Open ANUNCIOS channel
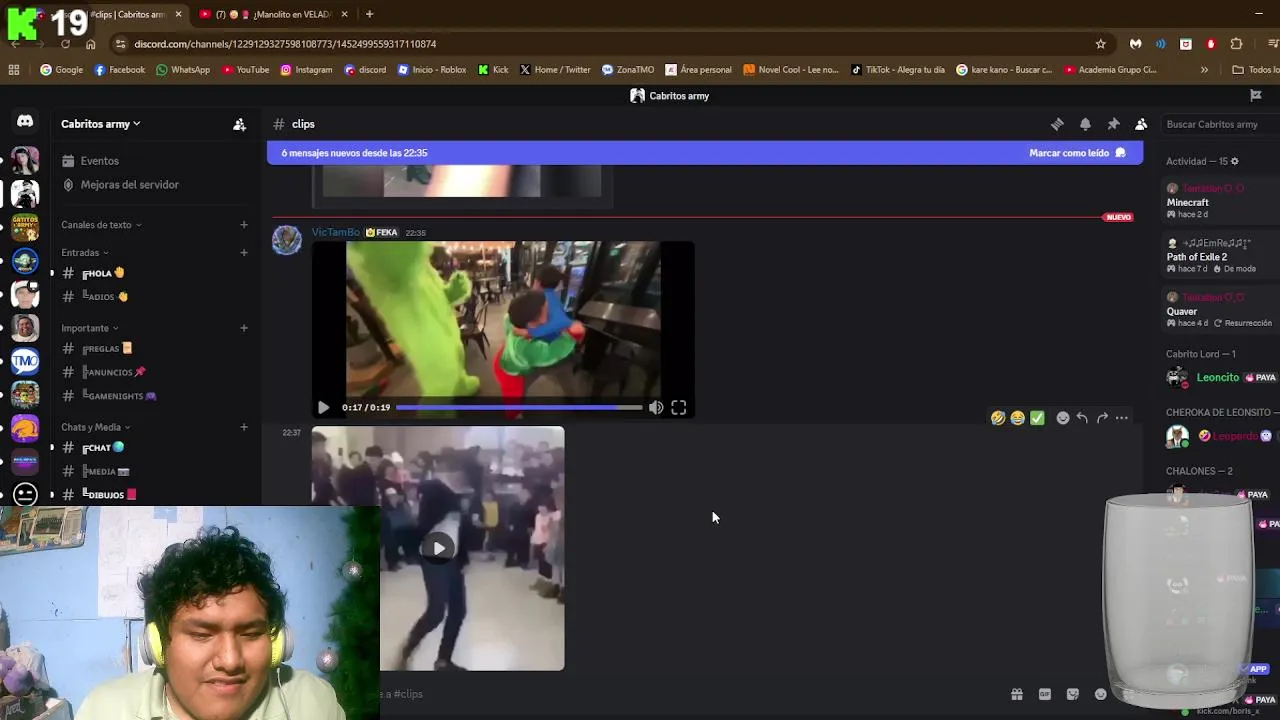Screen dimensions: 1280x720 (154, 372)
